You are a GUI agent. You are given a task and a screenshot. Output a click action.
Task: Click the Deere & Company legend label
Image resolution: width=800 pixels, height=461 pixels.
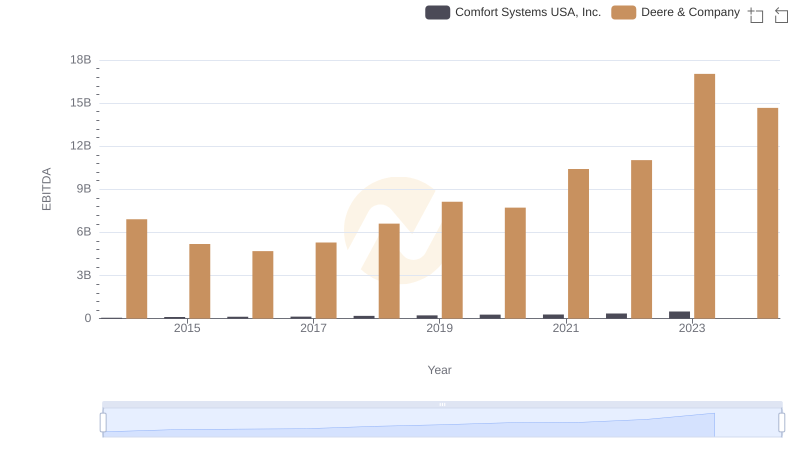(690, 12)
